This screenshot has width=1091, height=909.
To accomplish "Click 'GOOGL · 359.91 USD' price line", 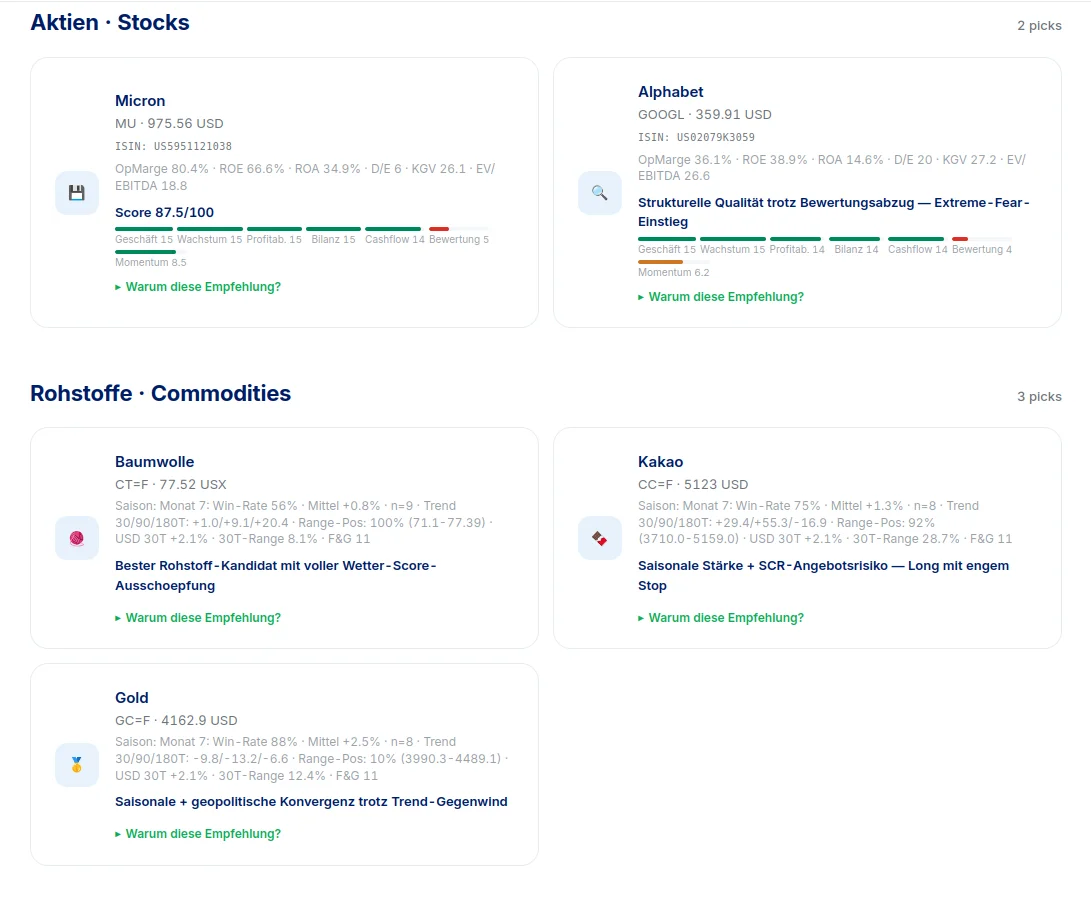I will point(705,114).
